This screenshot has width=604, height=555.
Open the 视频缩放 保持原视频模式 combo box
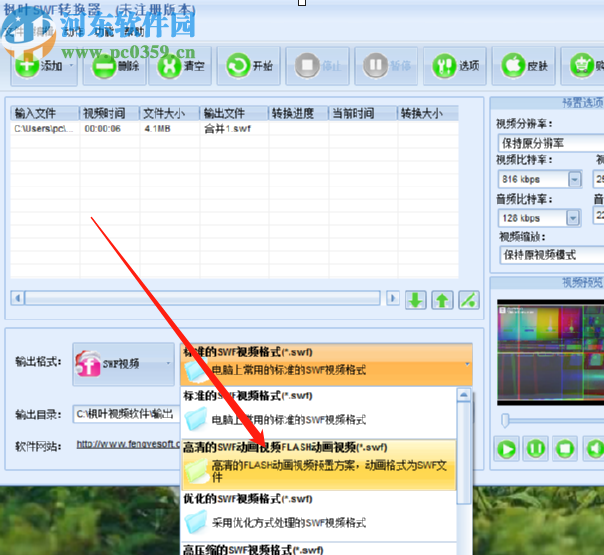[x=552, y=255]
